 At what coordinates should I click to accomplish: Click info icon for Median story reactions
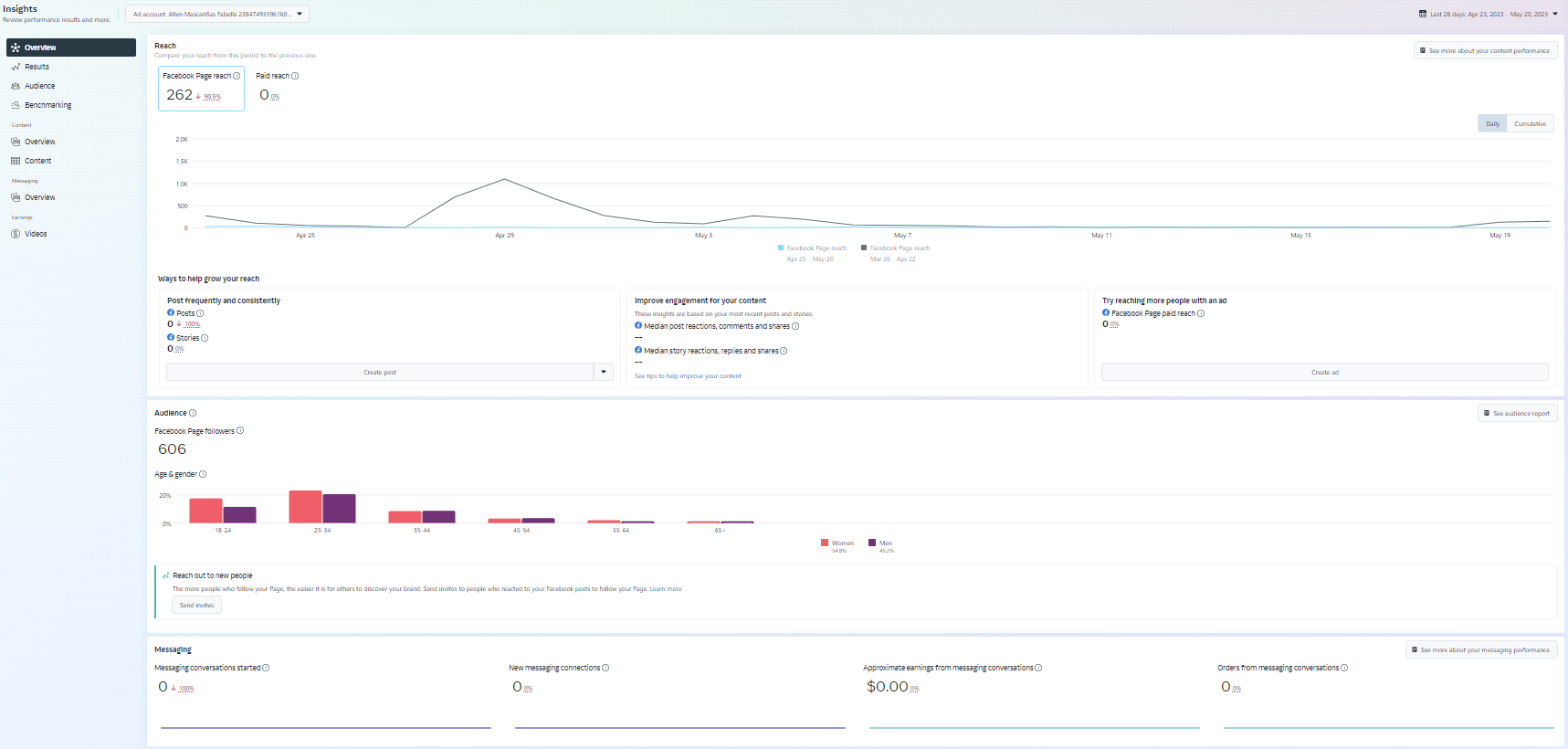pyautogui.click(x=784, y=351)
